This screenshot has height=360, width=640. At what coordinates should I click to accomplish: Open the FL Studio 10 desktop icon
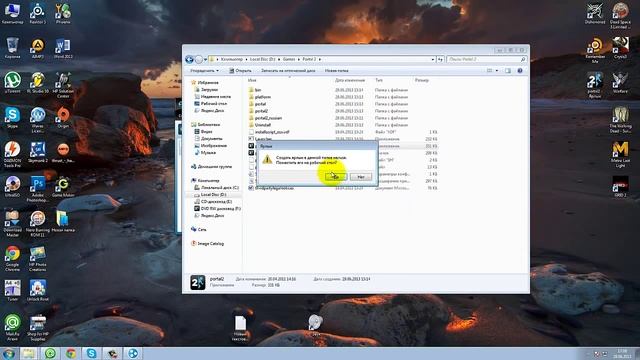[x=38, y=82]
